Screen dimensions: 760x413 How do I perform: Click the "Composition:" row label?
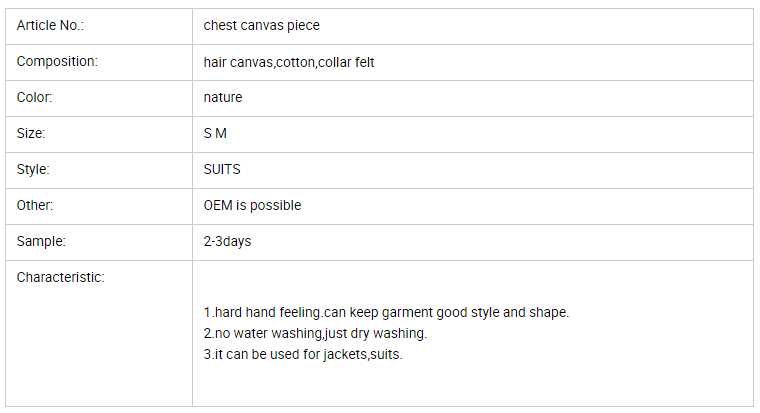[x=57, y=61]
